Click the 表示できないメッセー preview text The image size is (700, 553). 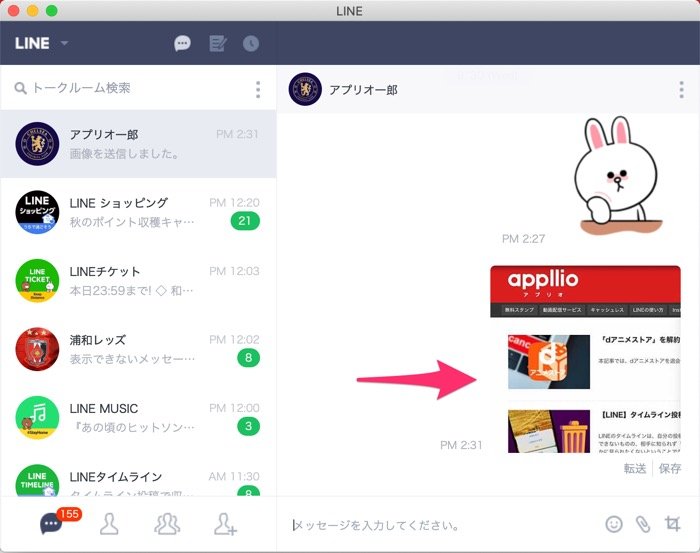132,359
